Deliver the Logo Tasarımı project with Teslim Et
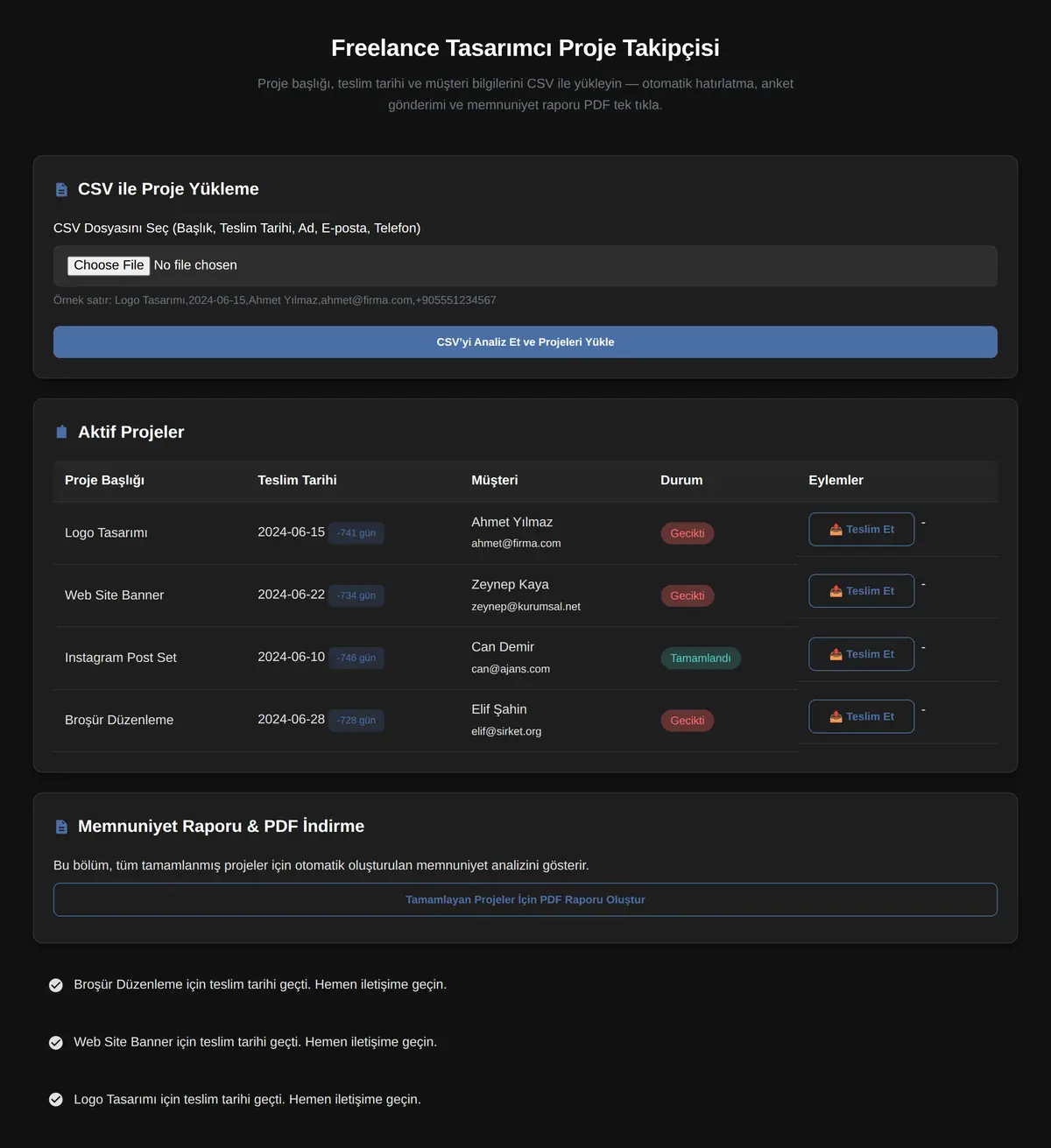 tap(861, 530)
